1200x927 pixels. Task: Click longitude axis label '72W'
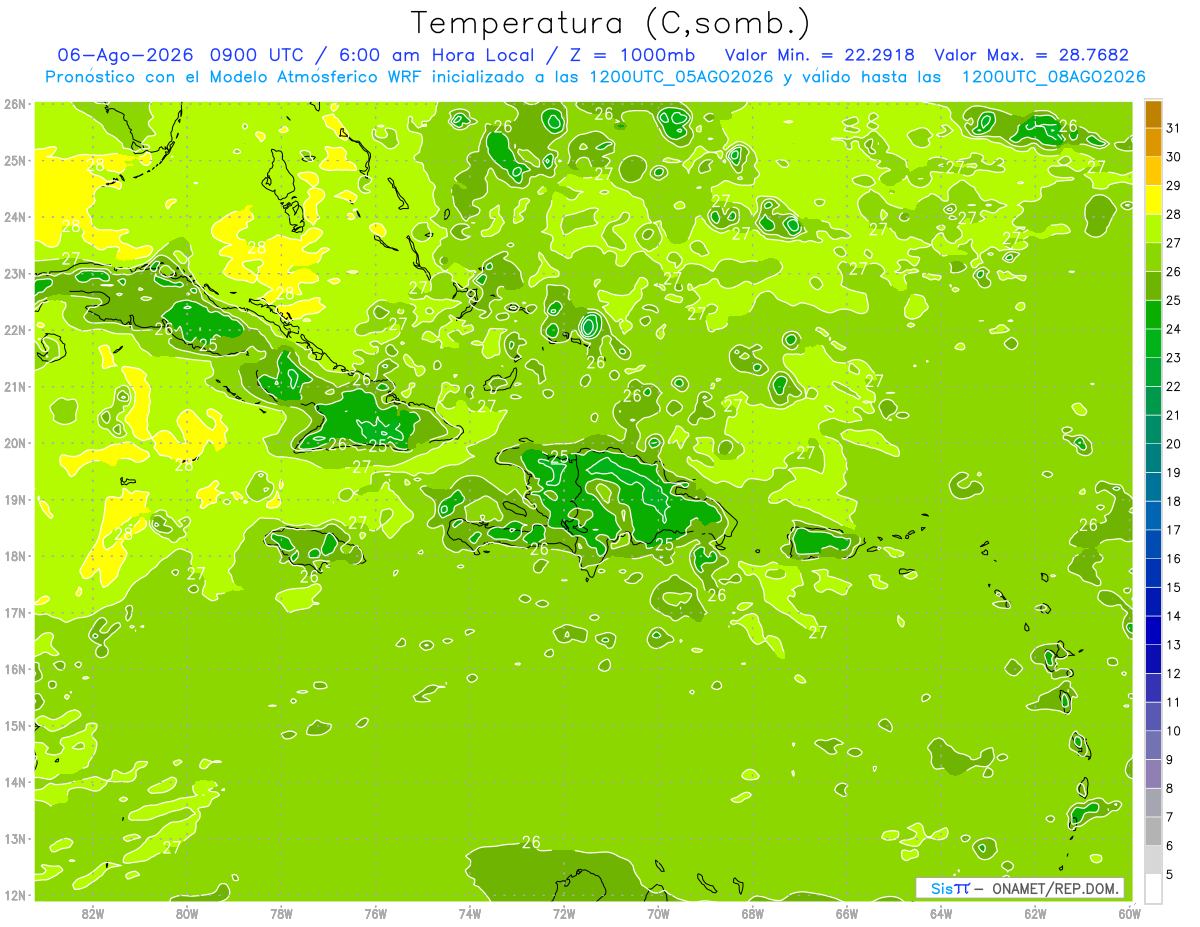pos(564,913)
